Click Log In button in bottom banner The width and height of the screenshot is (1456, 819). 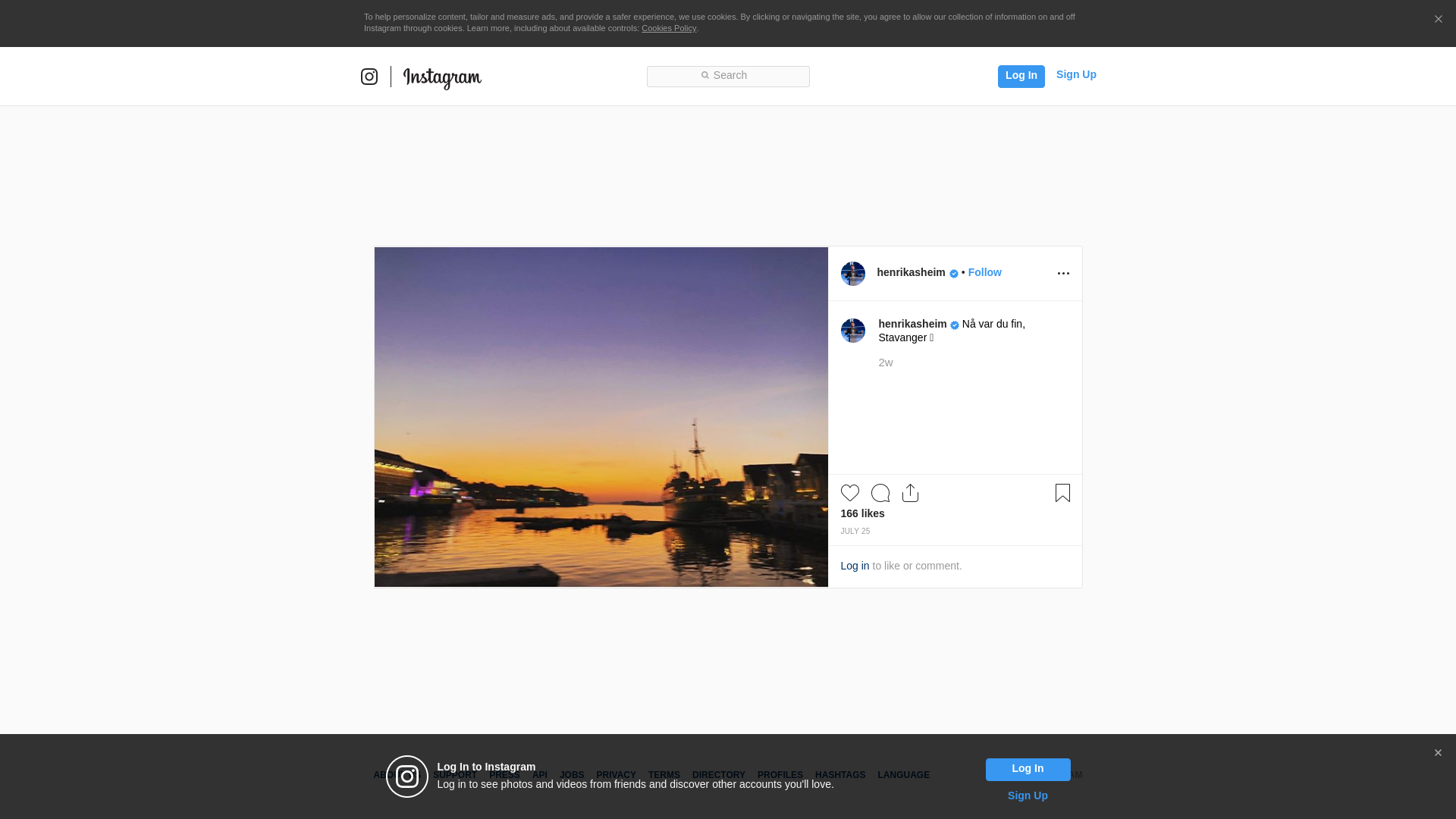(1028, 769)
